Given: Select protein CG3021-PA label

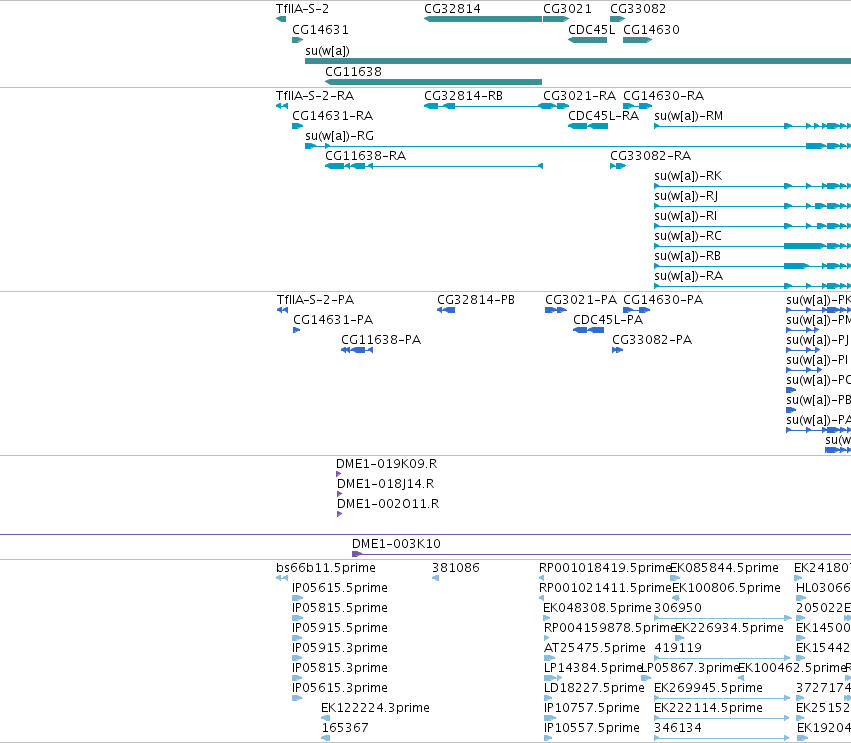Looking at the screenshot, I should pyautogui.click(x=581, y=300).
